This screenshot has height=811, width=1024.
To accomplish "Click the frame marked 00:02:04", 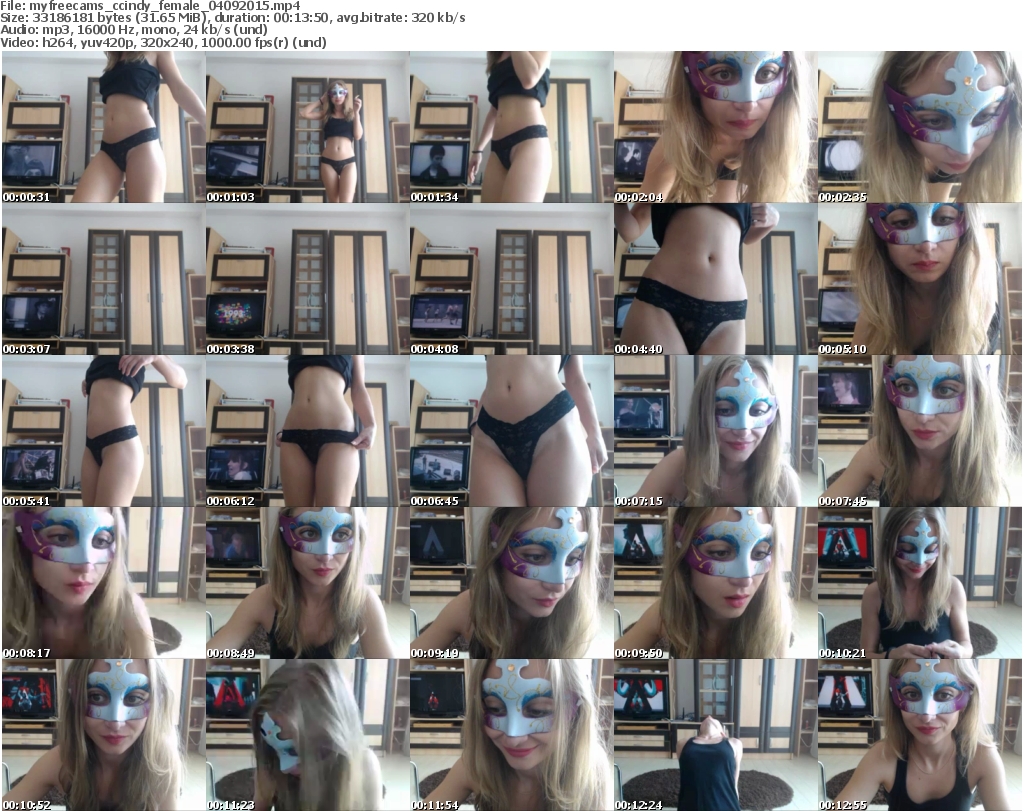I will click(715, 127).
